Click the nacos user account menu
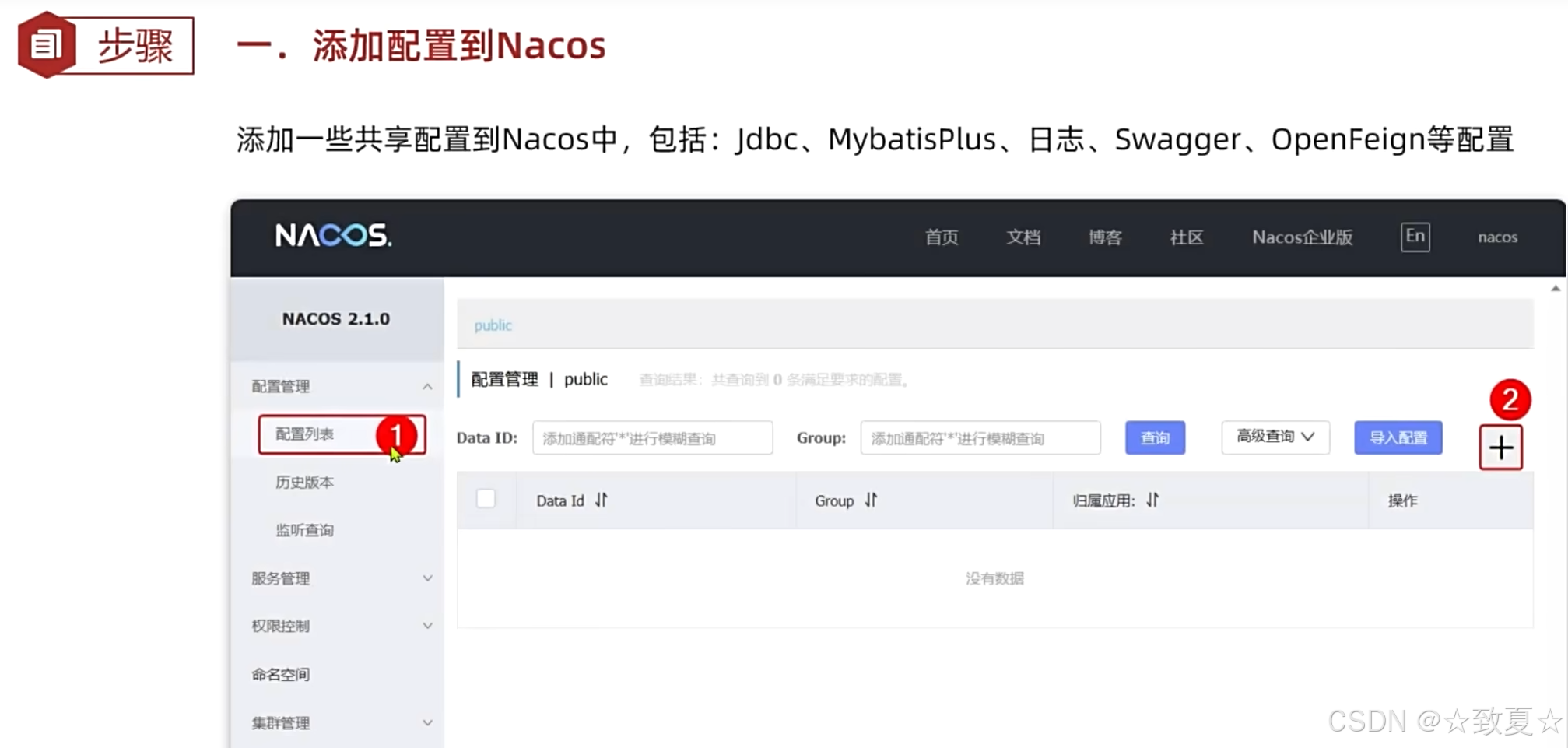The image size is (1568, 748). tap(1497, 237)
